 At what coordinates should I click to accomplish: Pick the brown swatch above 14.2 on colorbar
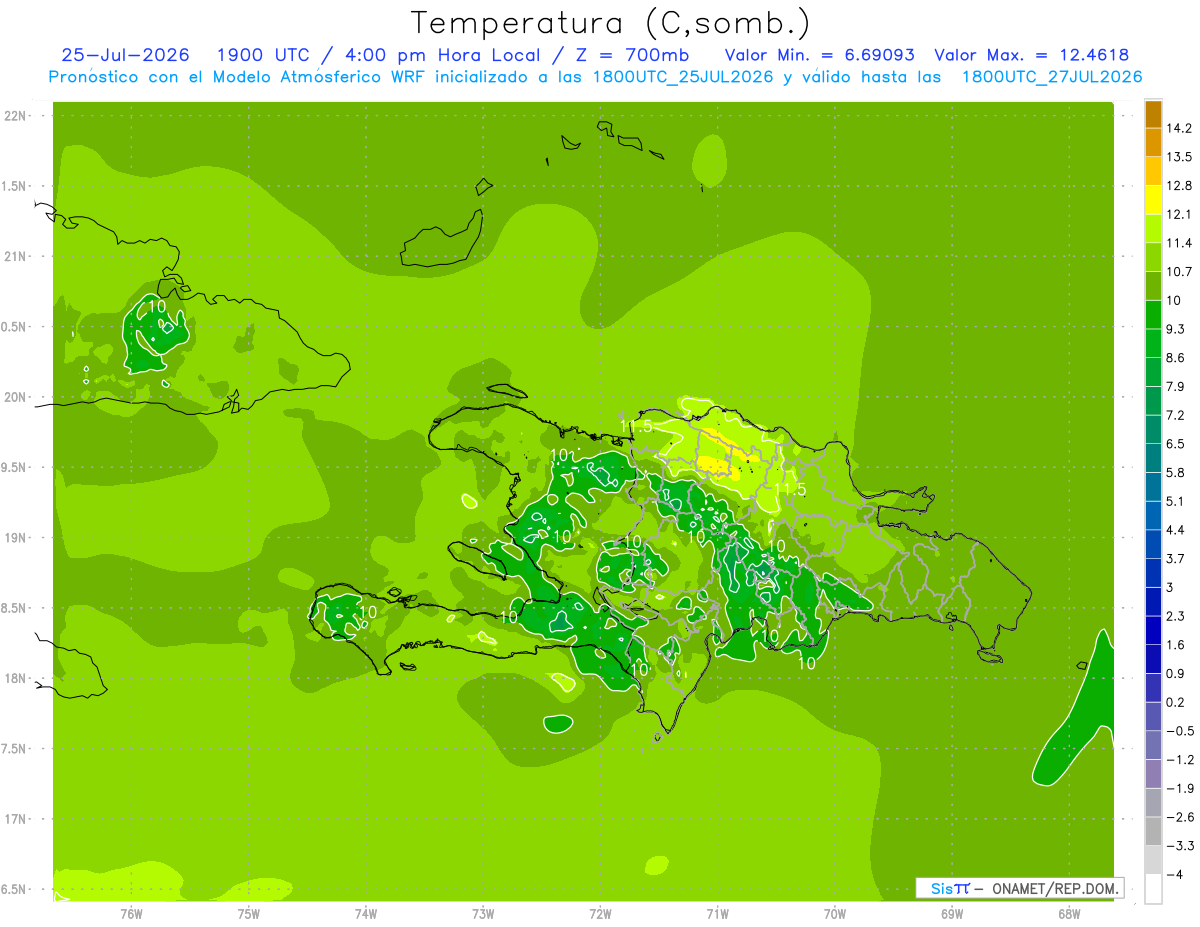(1153, 114)
